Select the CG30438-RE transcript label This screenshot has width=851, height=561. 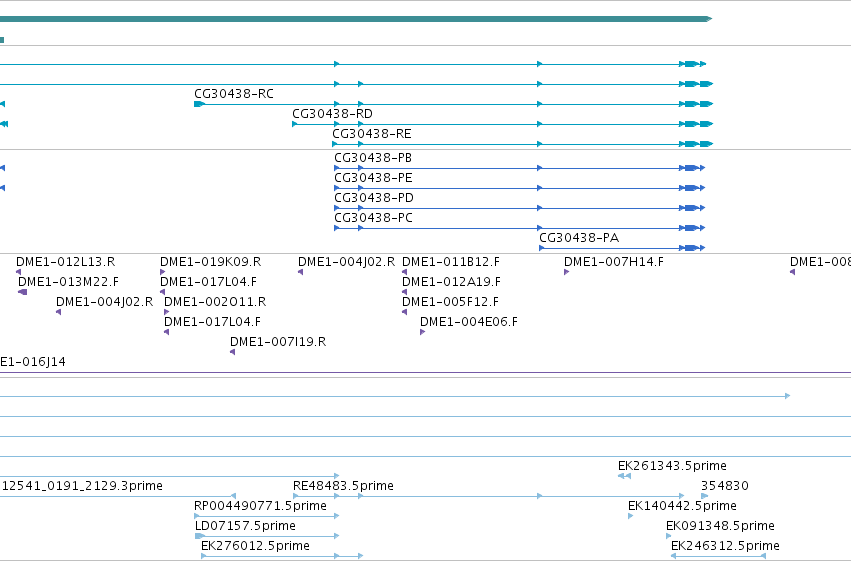[372, 134]
